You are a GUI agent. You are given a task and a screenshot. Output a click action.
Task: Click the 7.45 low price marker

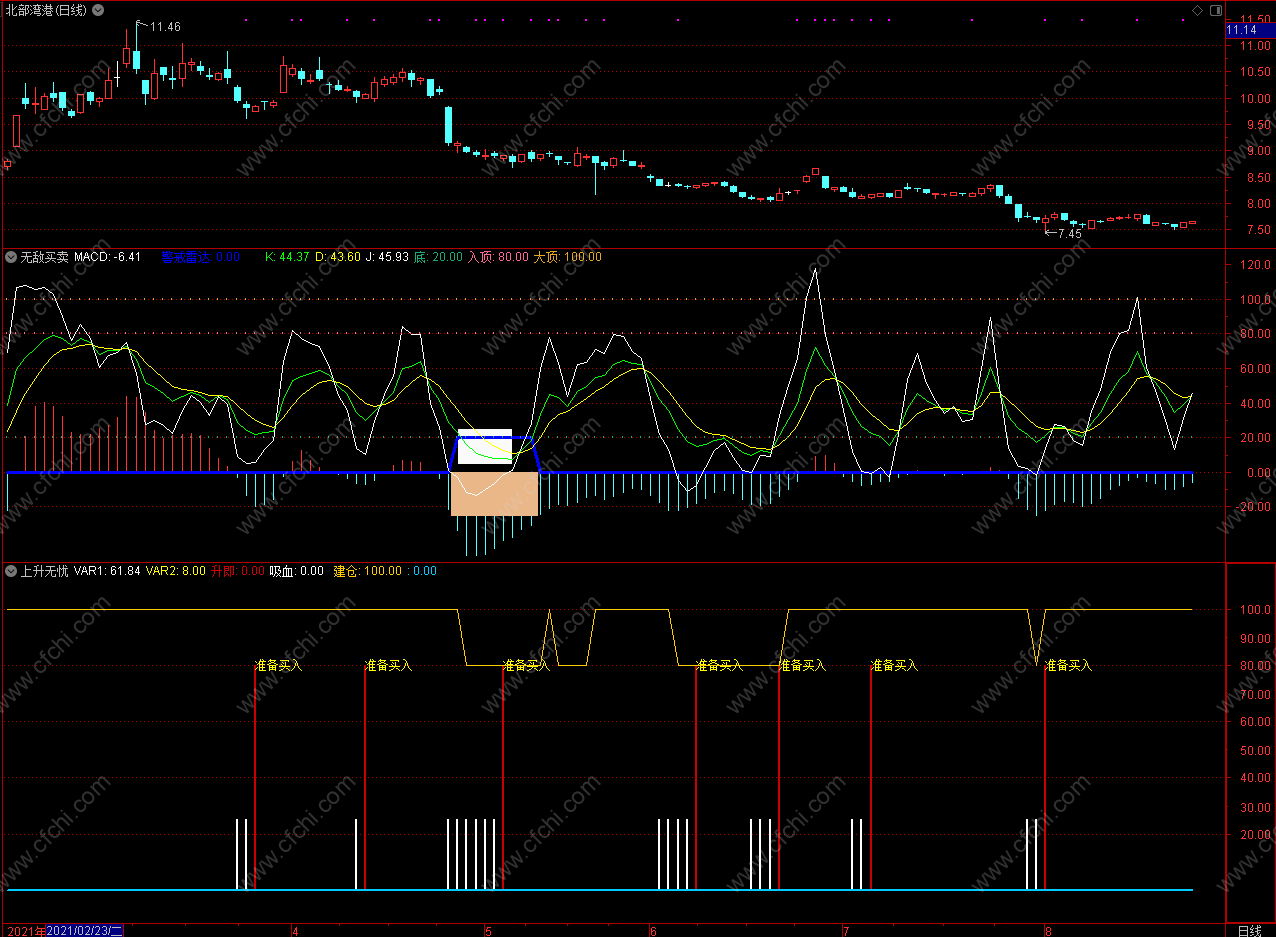coord(1069,233)
